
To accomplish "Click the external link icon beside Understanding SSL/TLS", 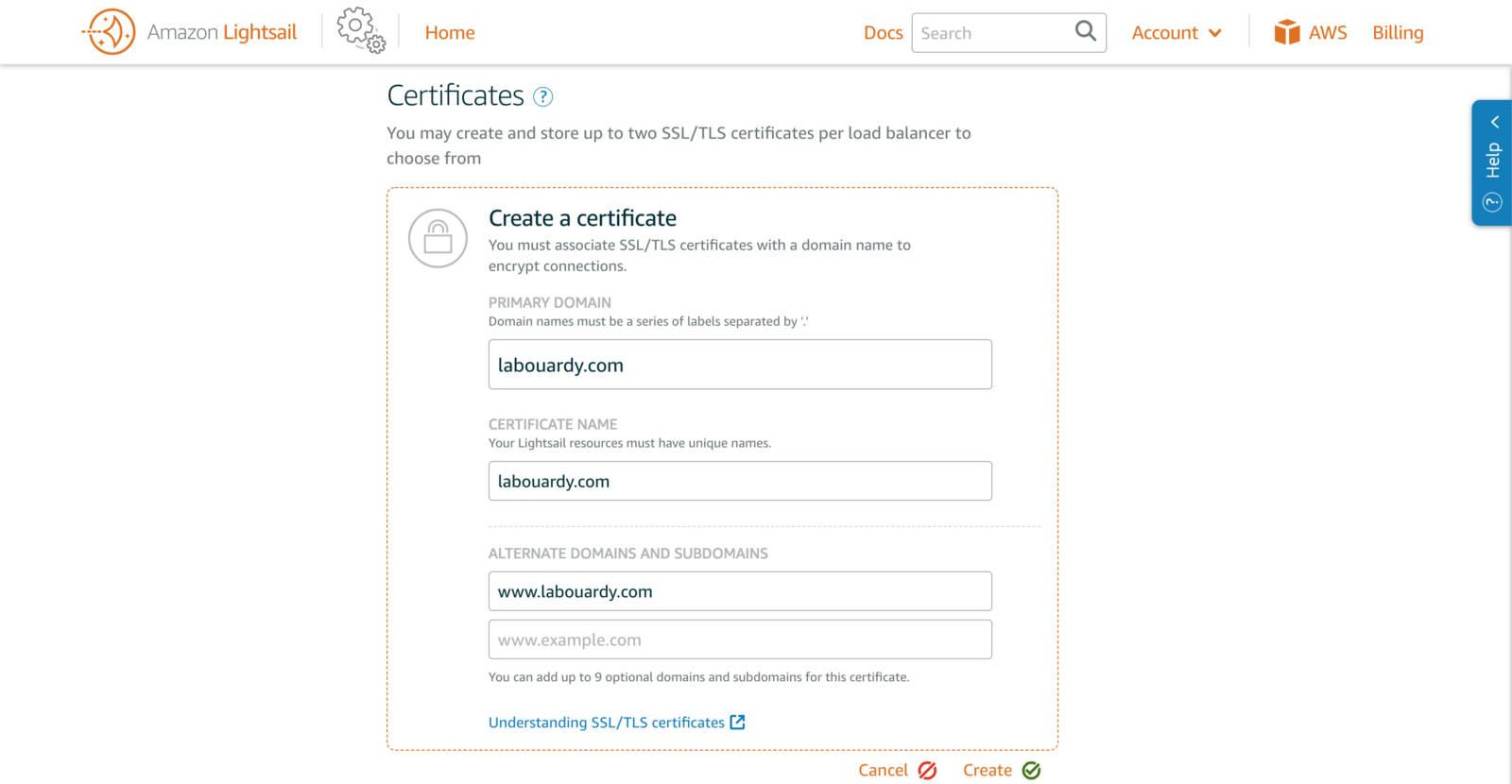I will click(738, 723).
